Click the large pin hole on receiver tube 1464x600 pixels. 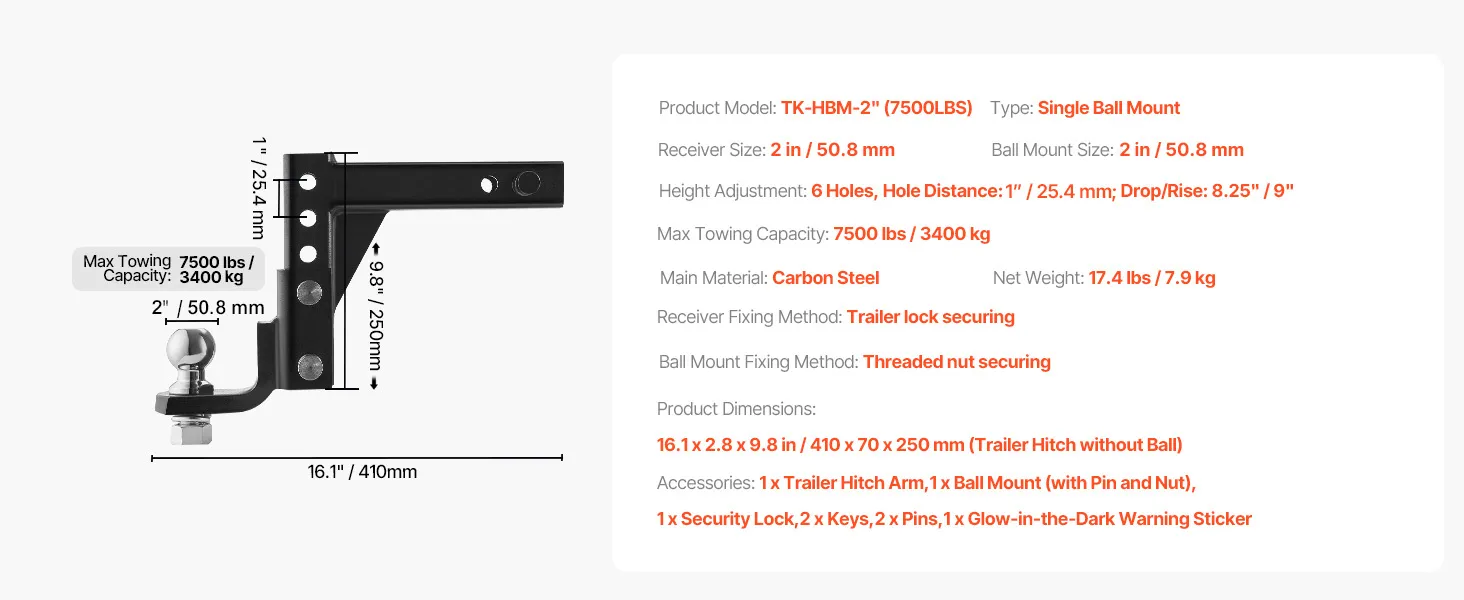click(525, 183)
